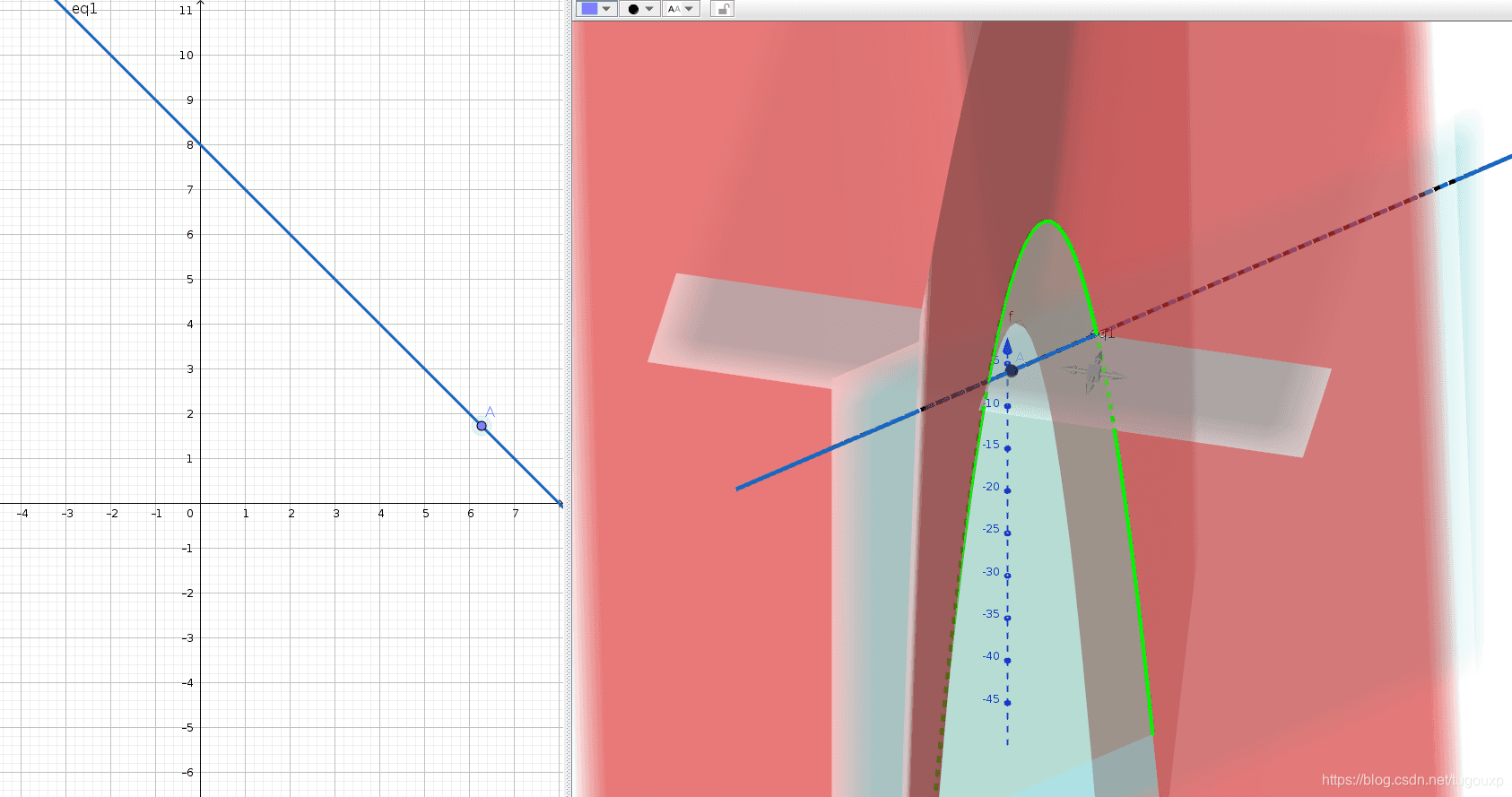Screen dimensions: 1512x797
Task: Click the AA label style icon
Action: [673, 9]
